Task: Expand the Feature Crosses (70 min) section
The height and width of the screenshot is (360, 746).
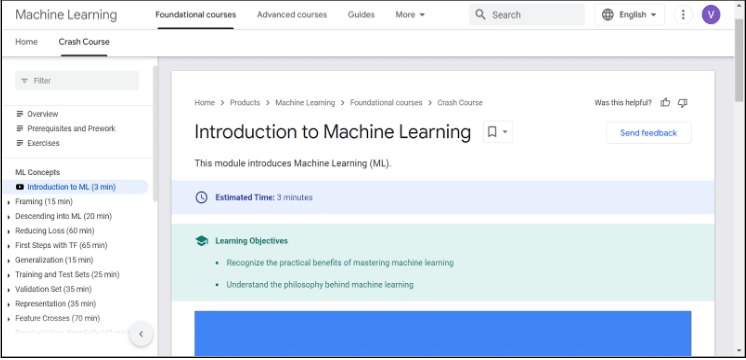Action: click(x=9, y=319)
